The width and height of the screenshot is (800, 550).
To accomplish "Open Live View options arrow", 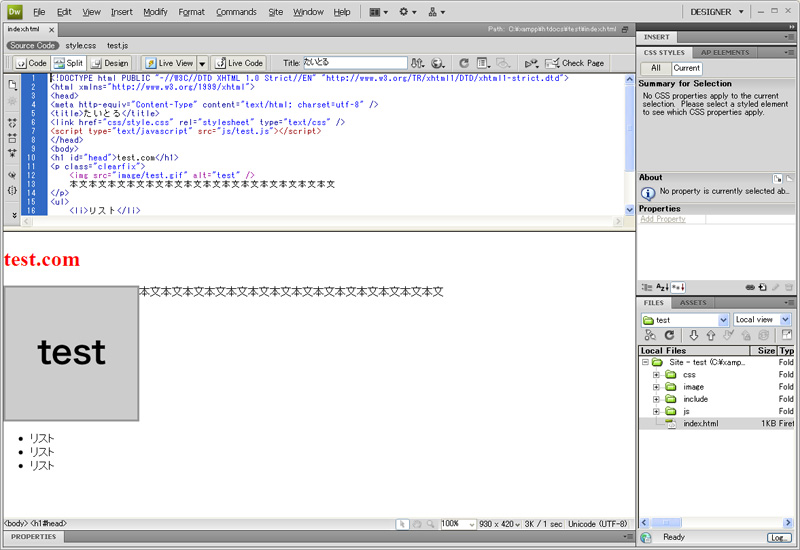I will pos(202,64).
